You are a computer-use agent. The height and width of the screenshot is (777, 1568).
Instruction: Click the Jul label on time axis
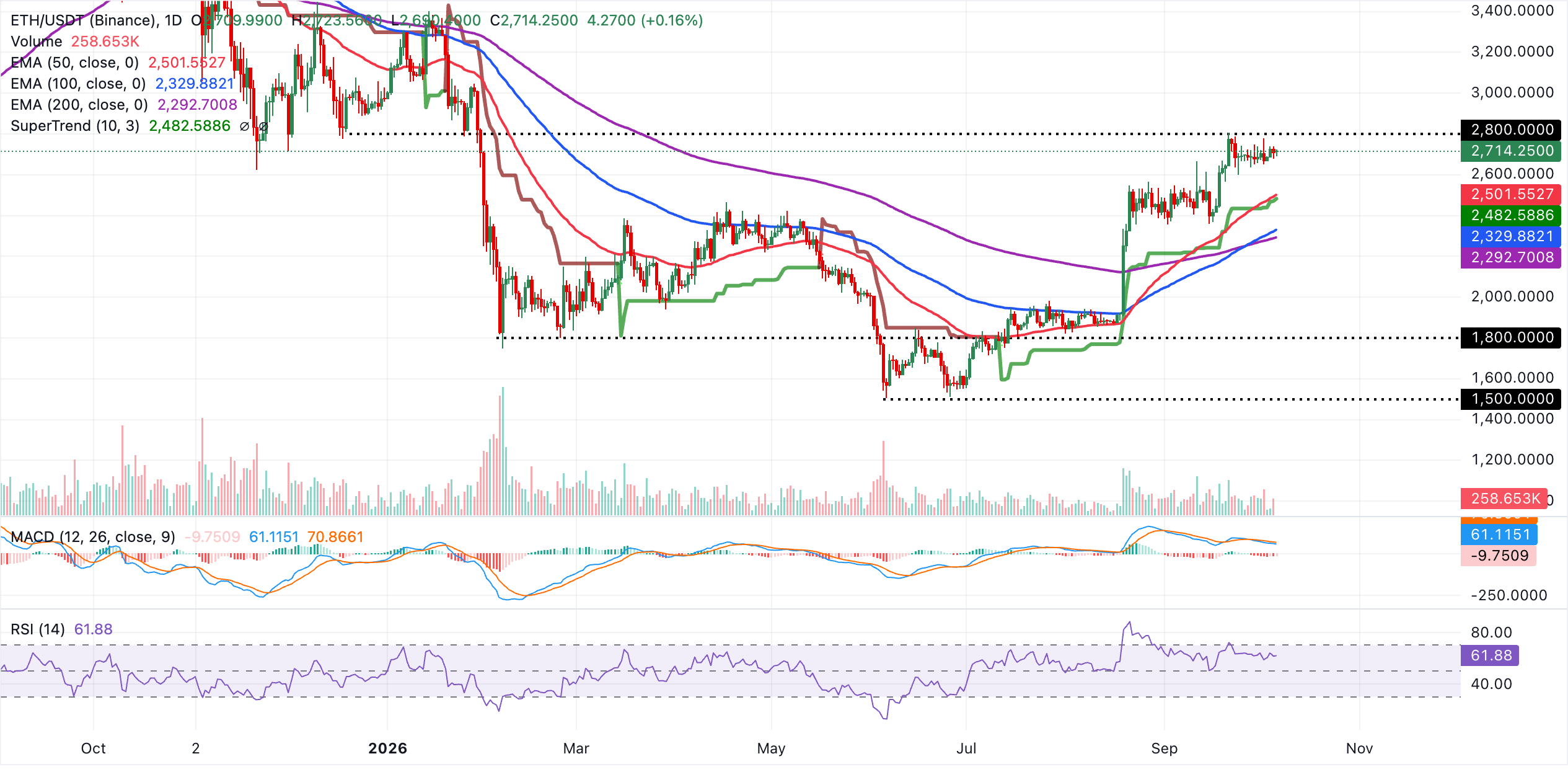coord(966,748)
